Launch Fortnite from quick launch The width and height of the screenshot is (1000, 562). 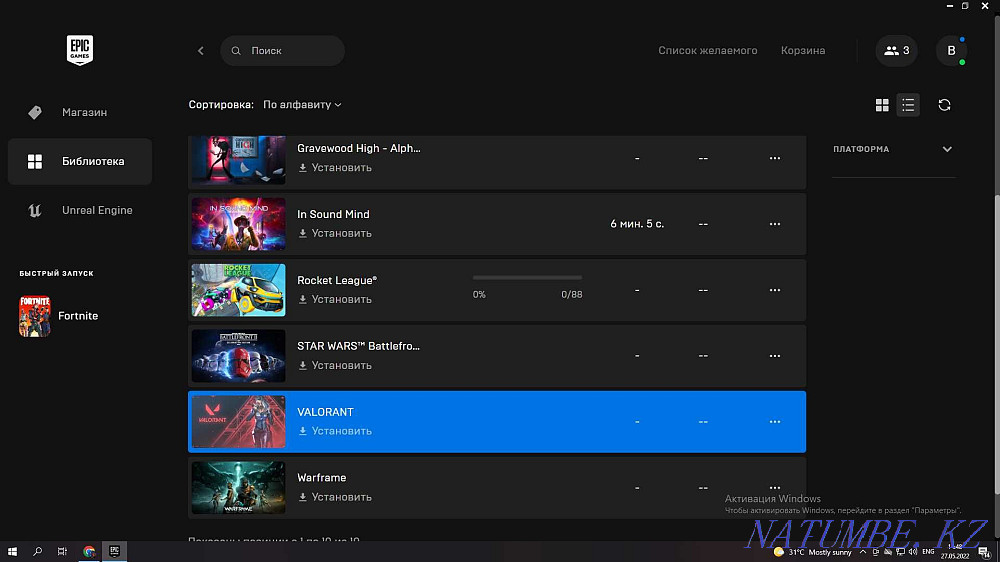(x=59, y=316)
